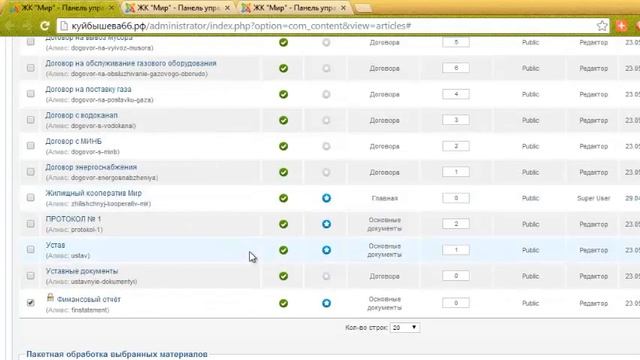Click ordering field in ПРОТОКОЛ № 1 row

456,224
